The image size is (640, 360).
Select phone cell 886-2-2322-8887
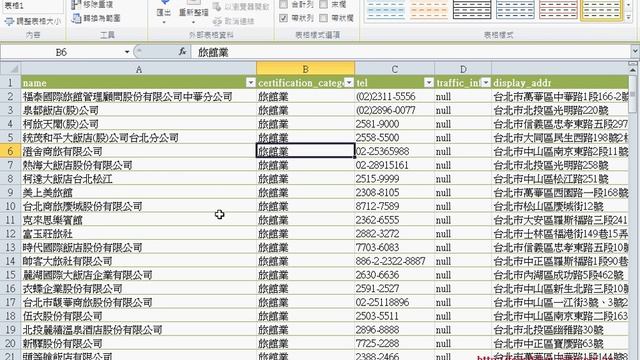(395, 261)
